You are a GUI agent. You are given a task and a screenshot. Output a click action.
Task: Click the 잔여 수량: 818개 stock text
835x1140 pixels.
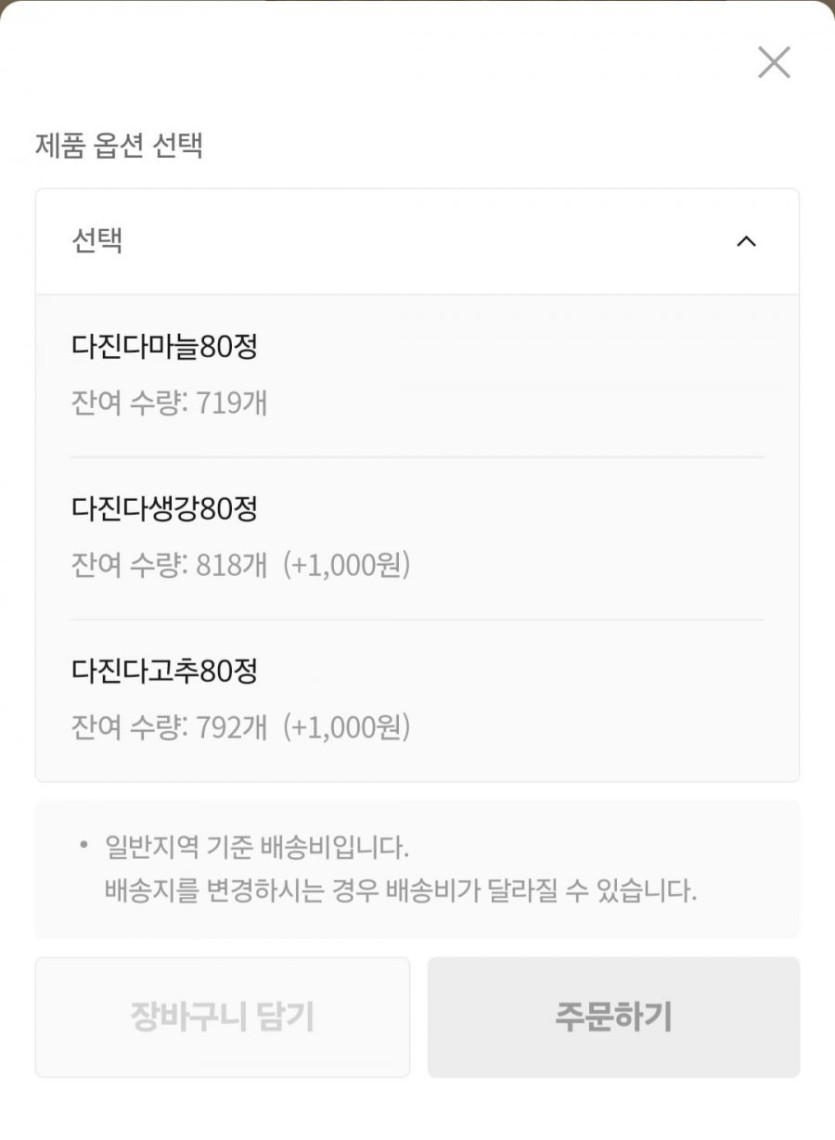pos(169,565)
